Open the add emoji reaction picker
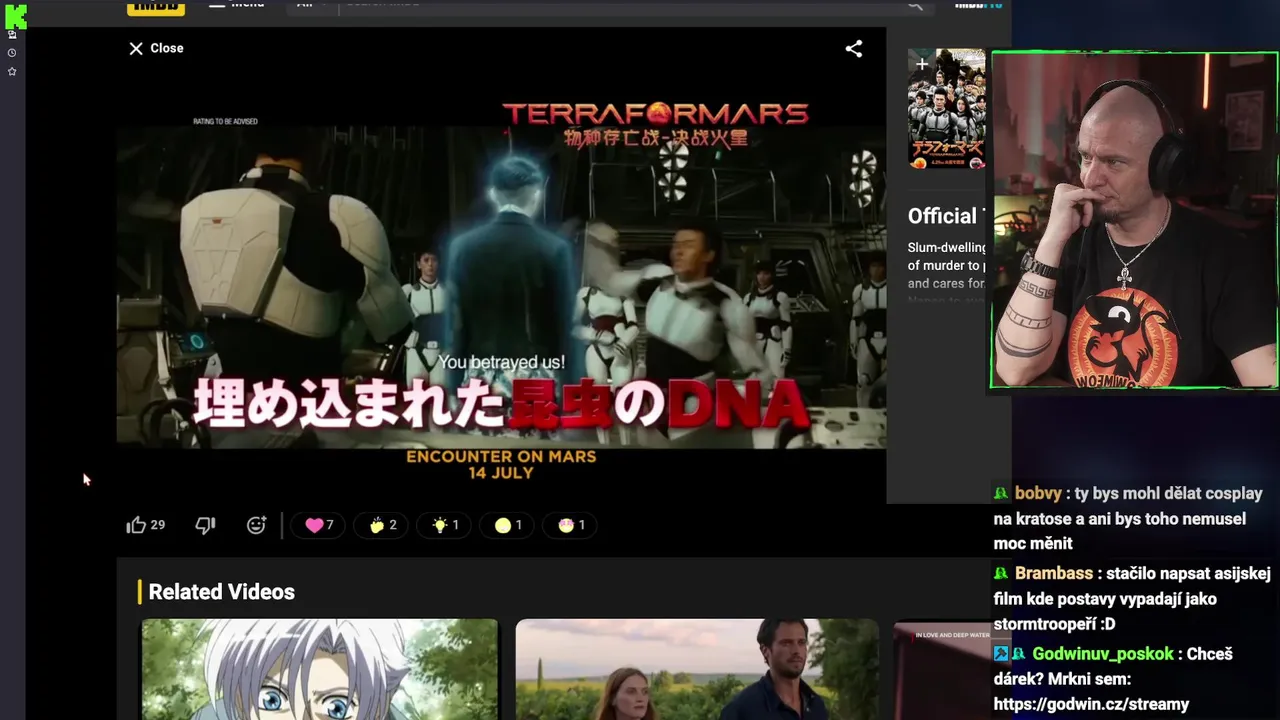This screenshot has width=1280, height=720. pos(257,525)
